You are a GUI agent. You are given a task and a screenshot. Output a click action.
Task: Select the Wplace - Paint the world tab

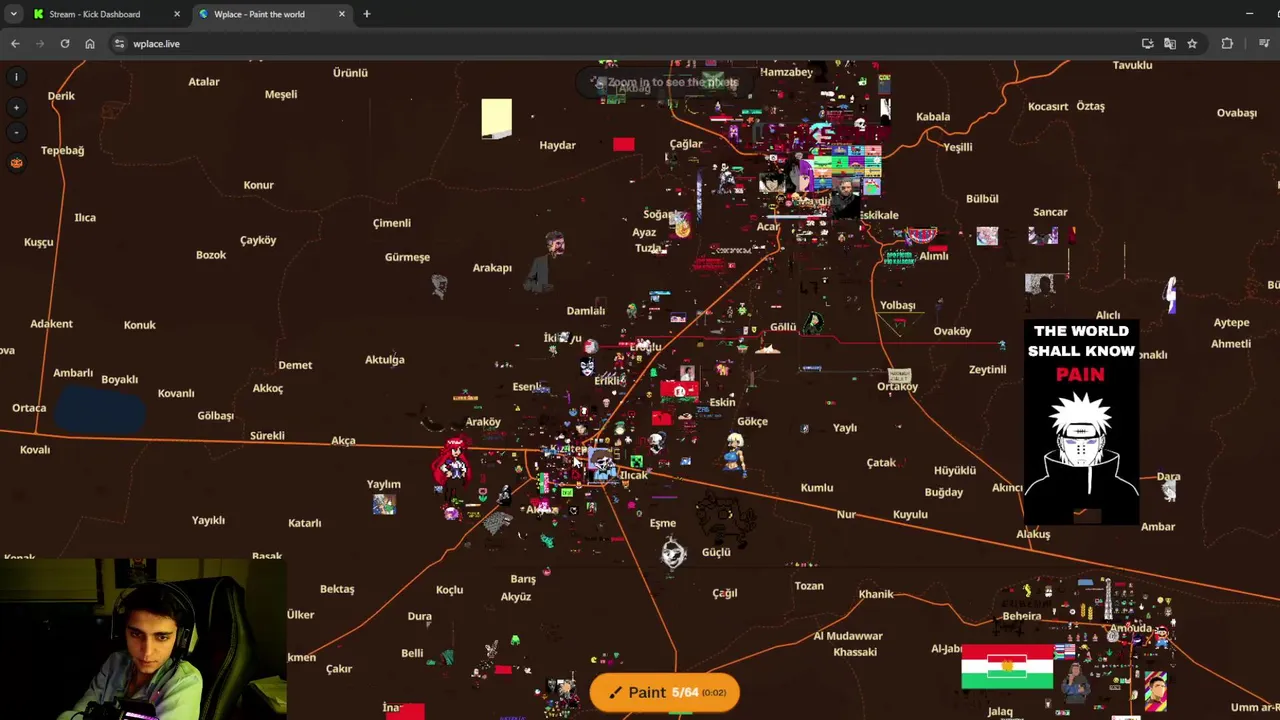pos(271,14)
